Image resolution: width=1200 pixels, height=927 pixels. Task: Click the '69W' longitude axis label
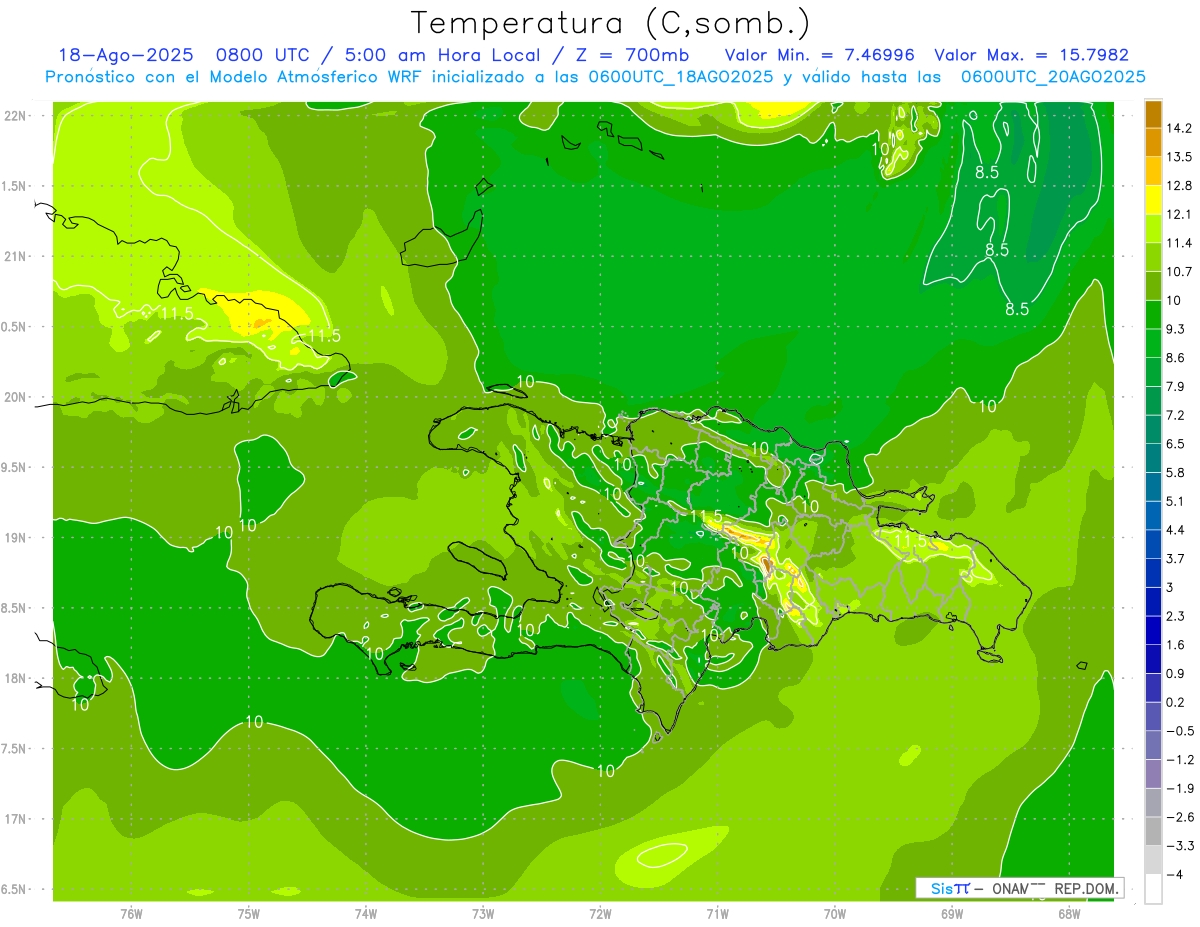[952, 913]
